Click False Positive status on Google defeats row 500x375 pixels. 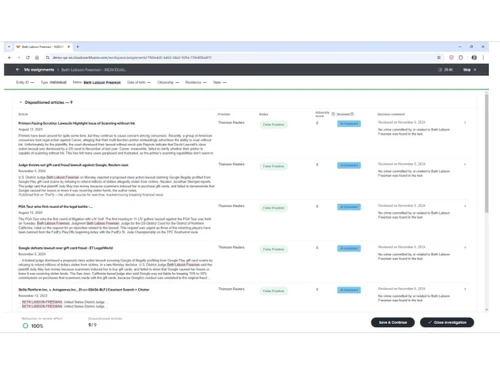[x=273, y=249]
